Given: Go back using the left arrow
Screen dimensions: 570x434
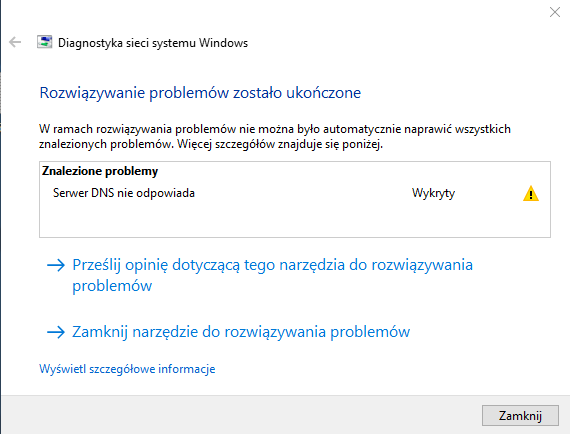Looking at the screenshot, I should coord(15,42).
